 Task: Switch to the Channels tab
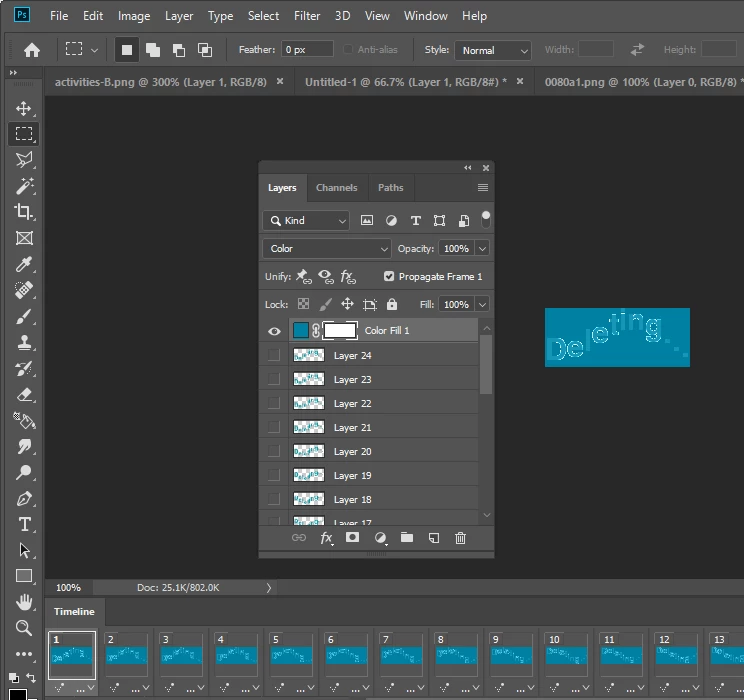coord(336,187)
